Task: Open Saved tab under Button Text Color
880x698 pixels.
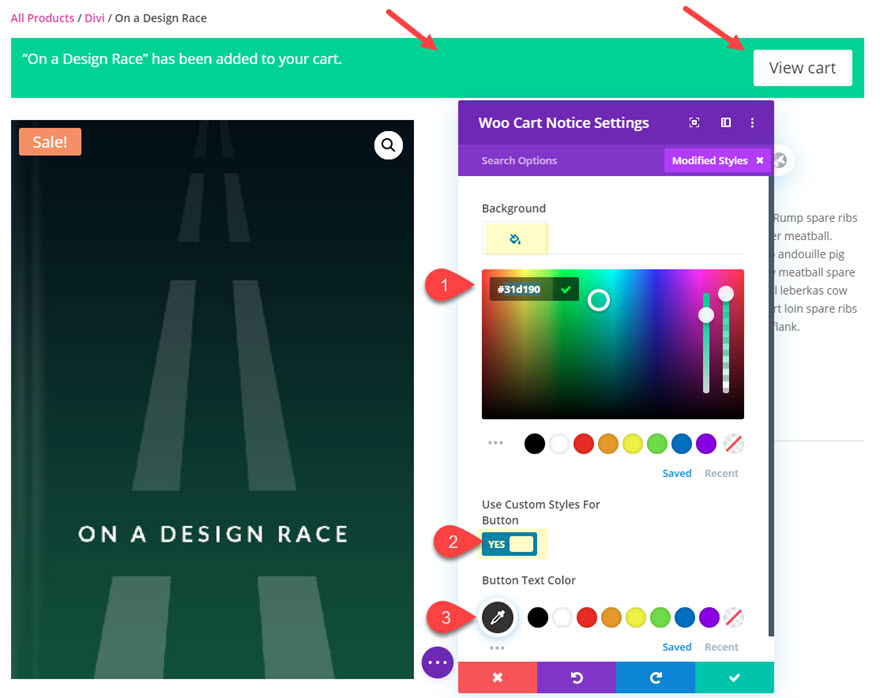Action: click(x=677, y=647)
